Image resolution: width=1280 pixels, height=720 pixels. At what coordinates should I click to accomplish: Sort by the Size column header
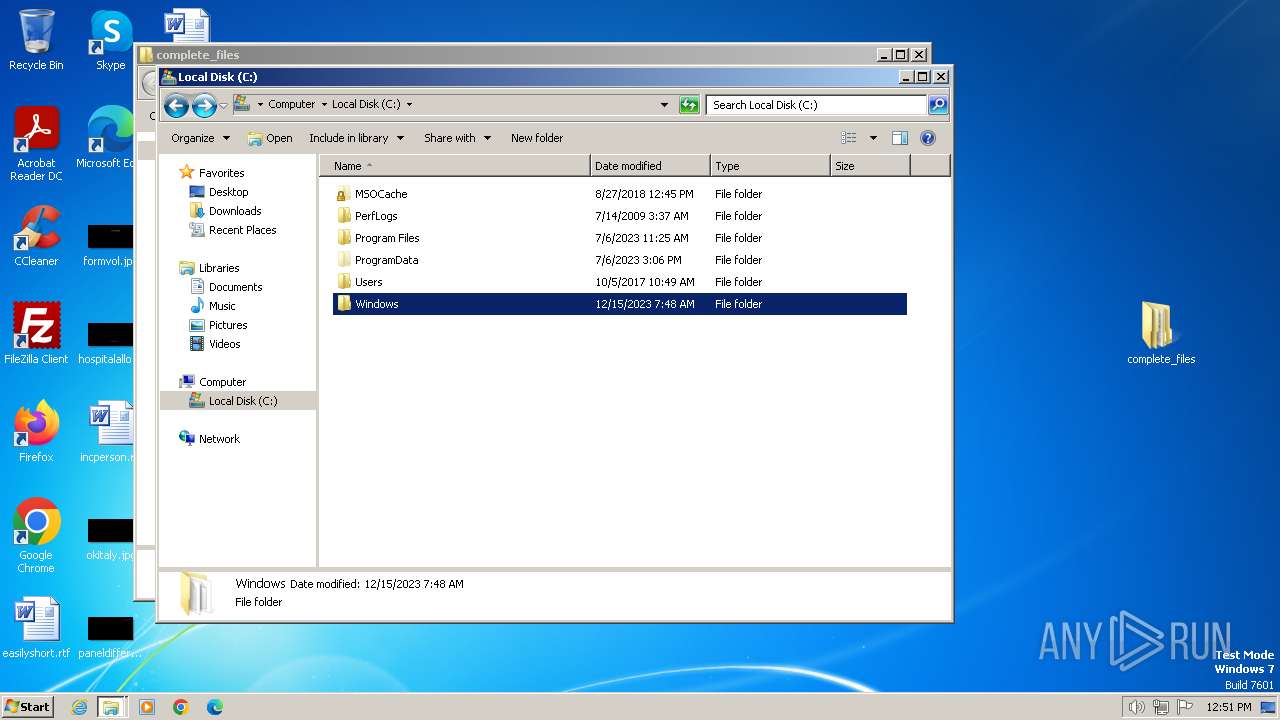point(870,166)
